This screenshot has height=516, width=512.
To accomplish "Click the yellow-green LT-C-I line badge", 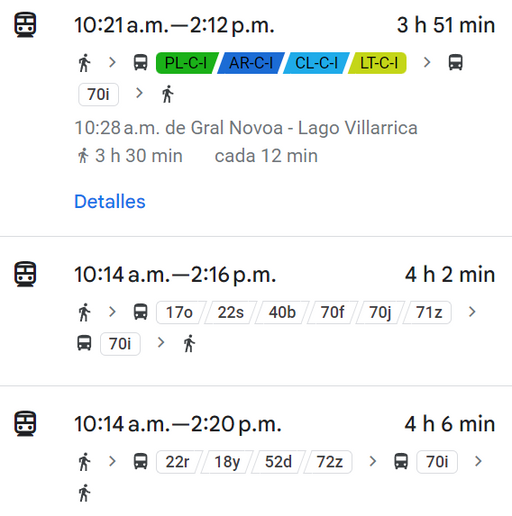I will pos(378,63).
